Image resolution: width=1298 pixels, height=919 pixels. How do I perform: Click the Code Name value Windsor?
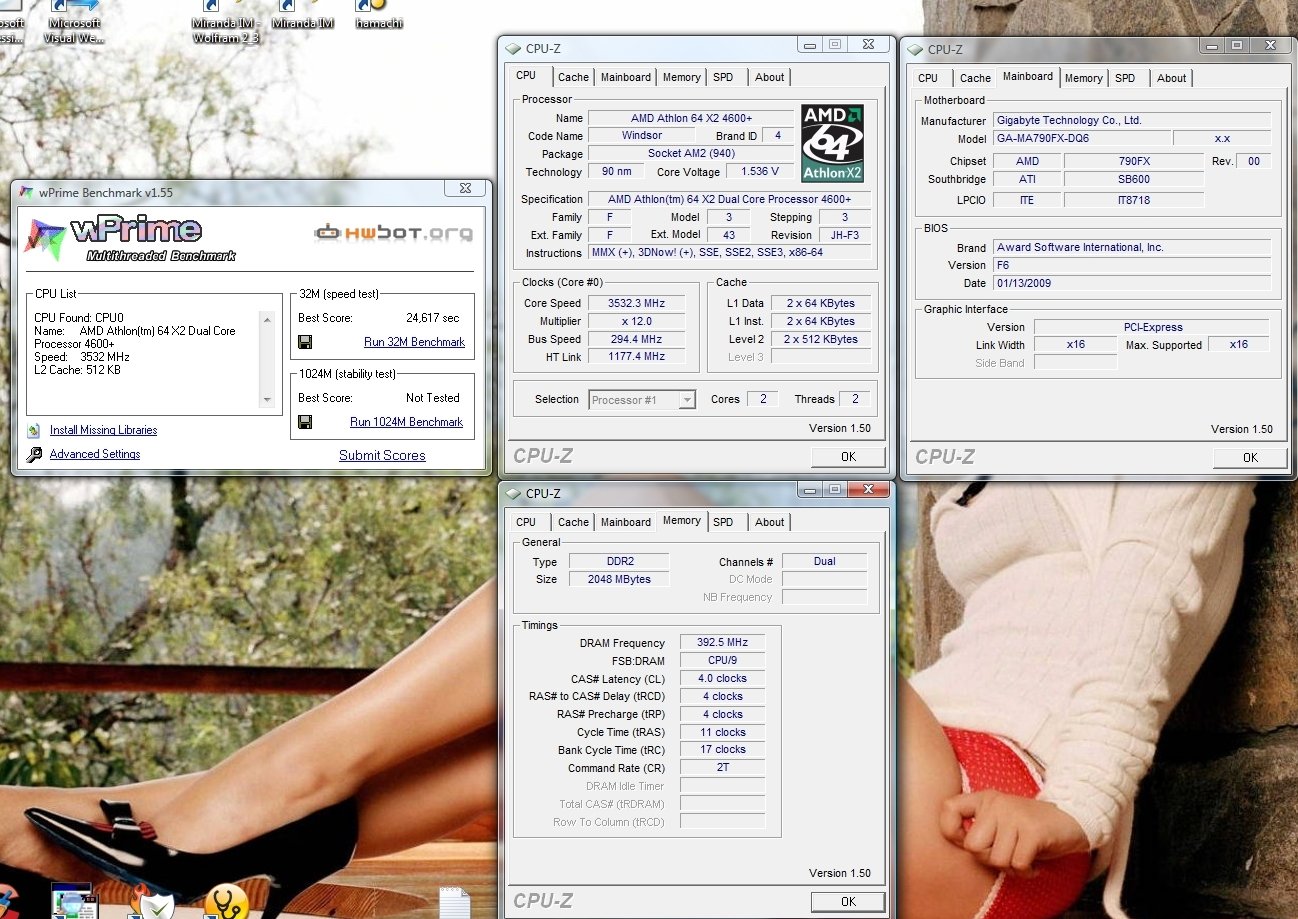point(642,135)
